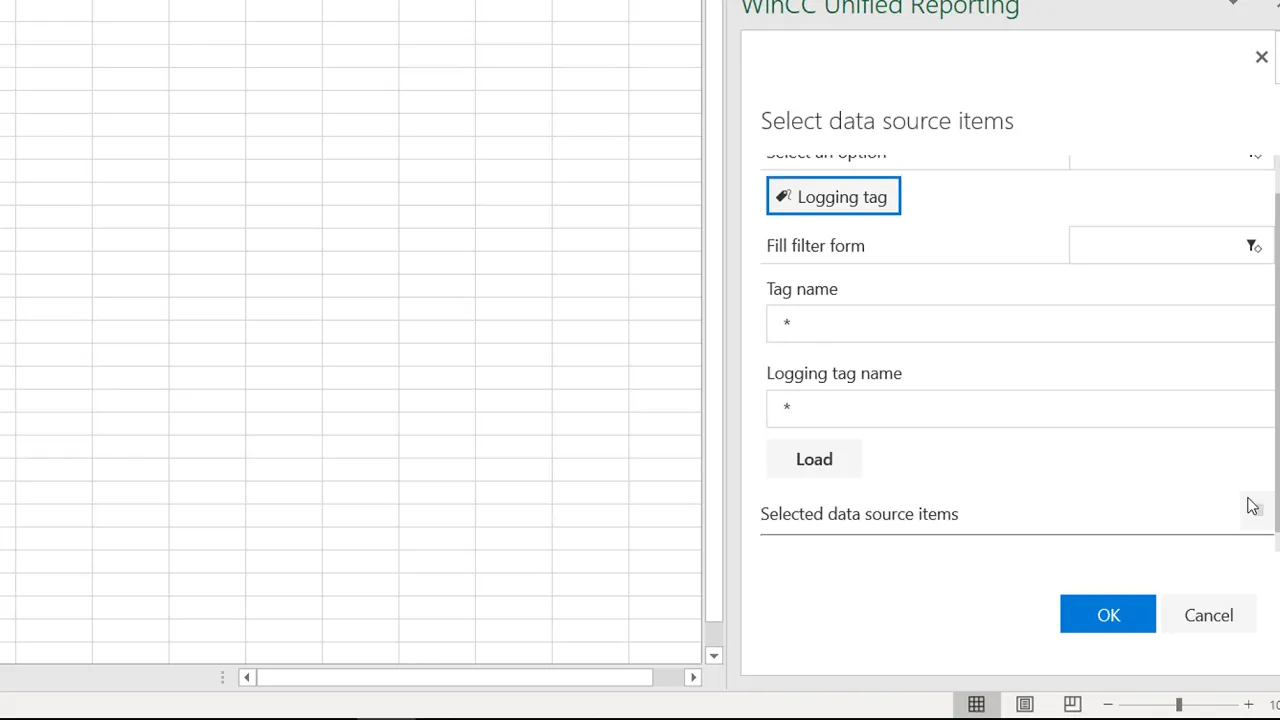This screenshot has width=1280, height=720.
Task: Click the sheet vertical scroll down arrow
Action: pyautogui.click(x=713, y=656)
